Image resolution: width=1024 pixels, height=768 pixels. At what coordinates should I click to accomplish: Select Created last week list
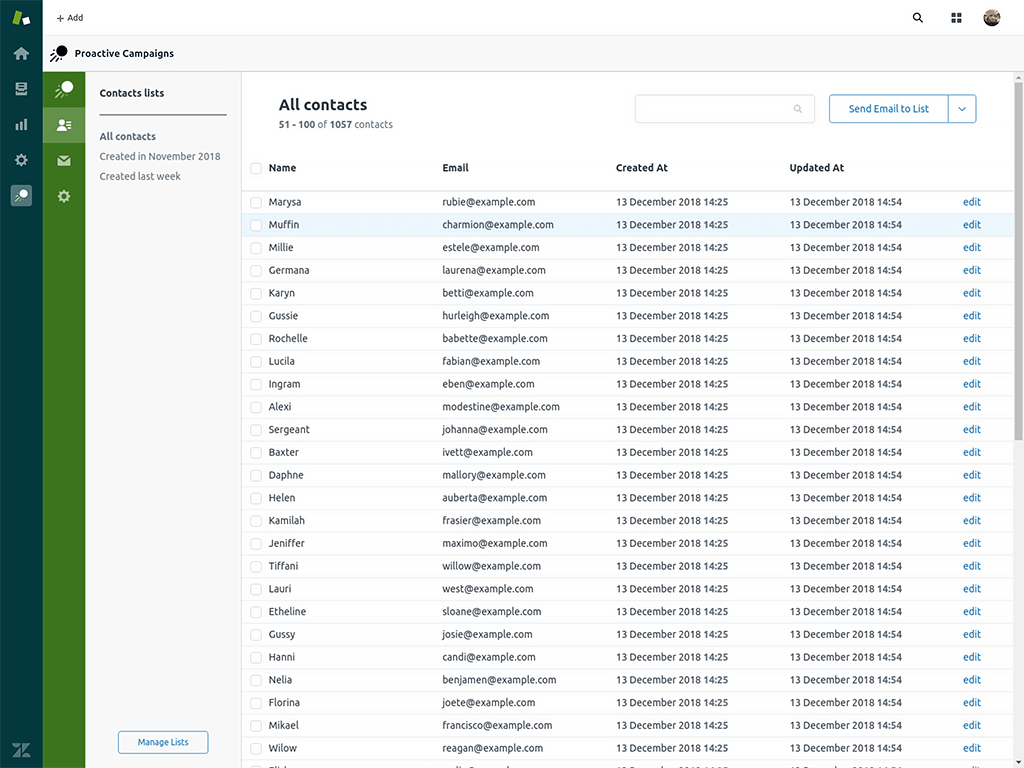coord(140,176)
